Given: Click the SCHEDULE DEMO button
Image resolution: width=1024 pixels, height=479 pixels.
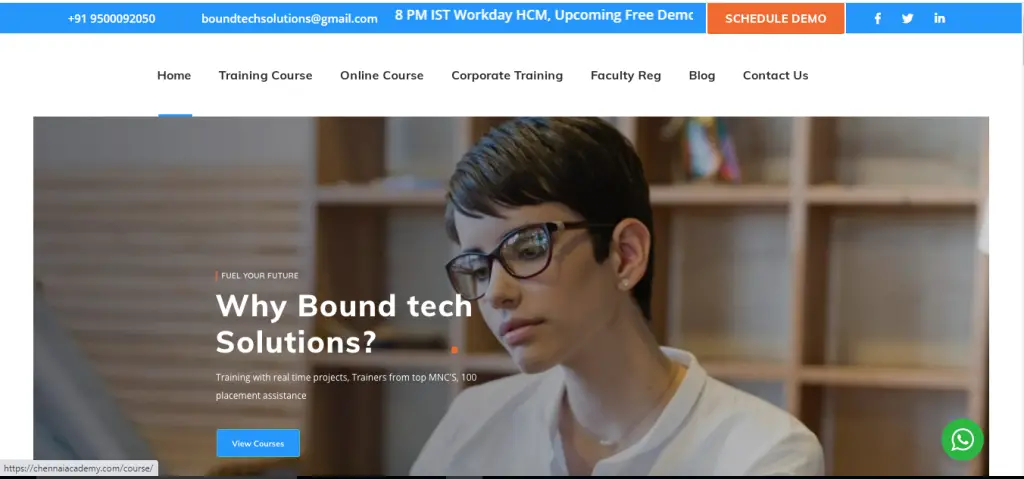Looking at the screenshot, I should [776, 18].
